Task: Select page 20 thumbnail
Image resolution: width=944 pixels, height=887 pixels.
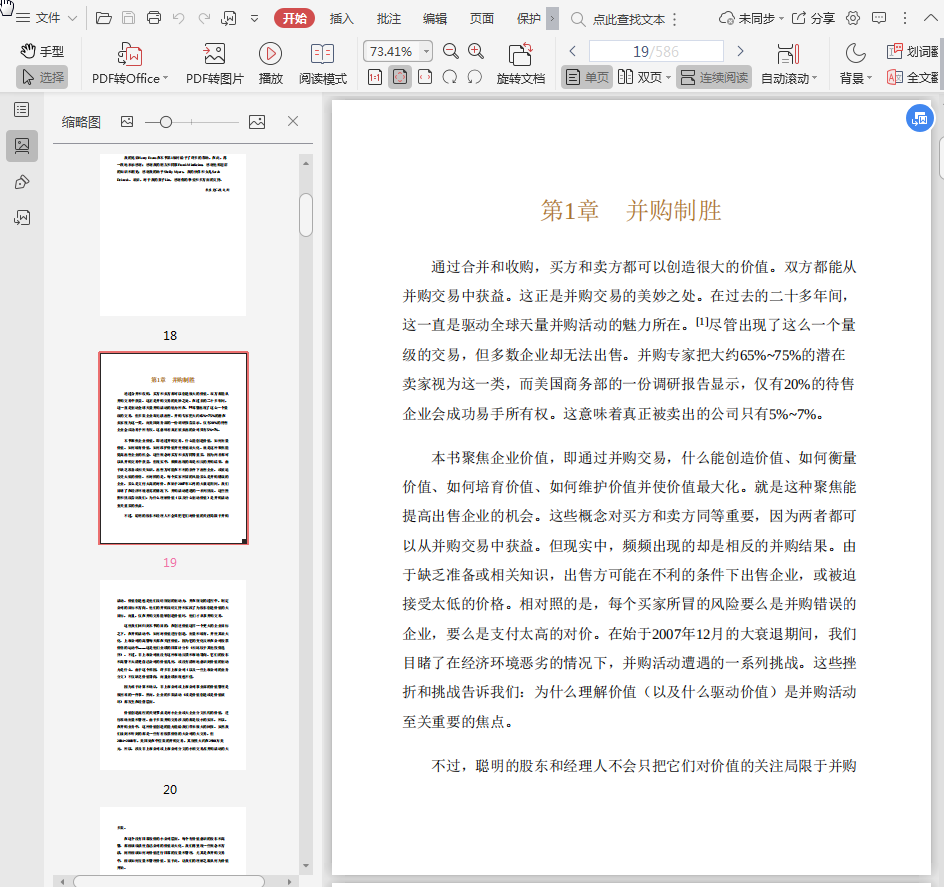Action: point(173,674)
